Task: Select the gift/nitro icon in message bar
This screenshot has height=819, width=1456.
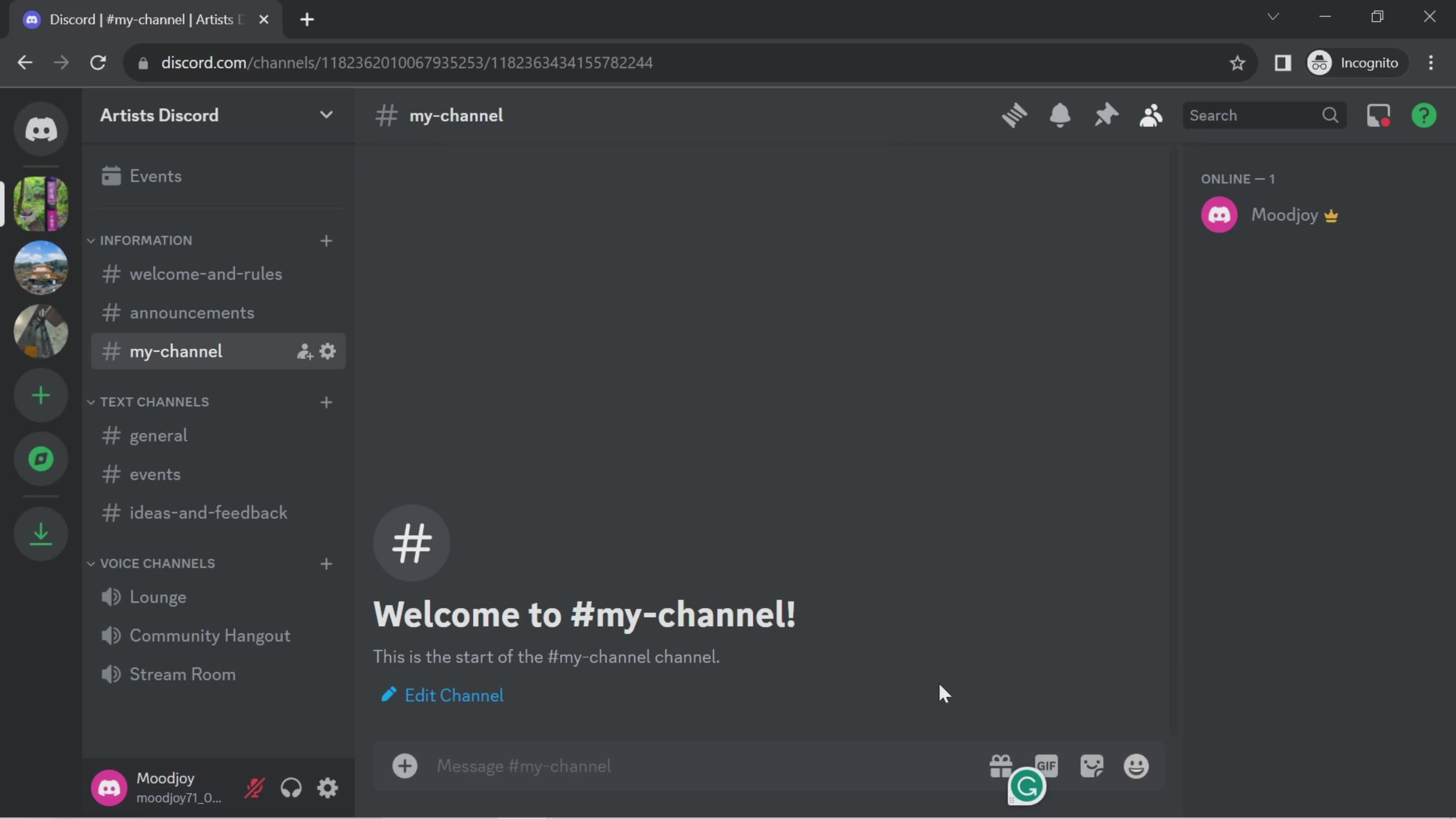Action: click(x=1001, y=766)
